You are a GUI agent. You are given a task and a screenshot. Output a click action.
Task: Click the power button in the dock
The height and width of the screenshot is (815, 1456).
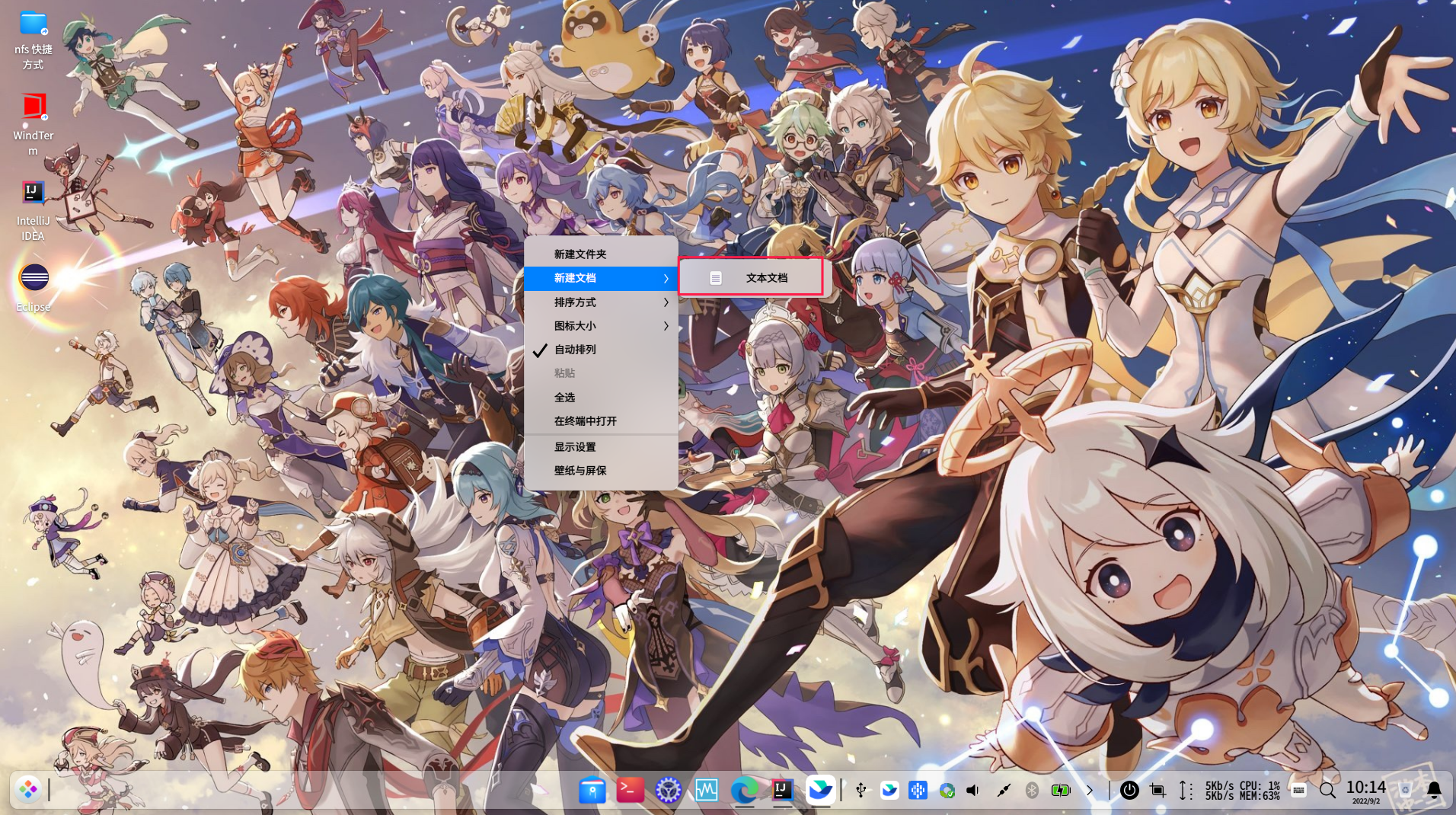1129,790
